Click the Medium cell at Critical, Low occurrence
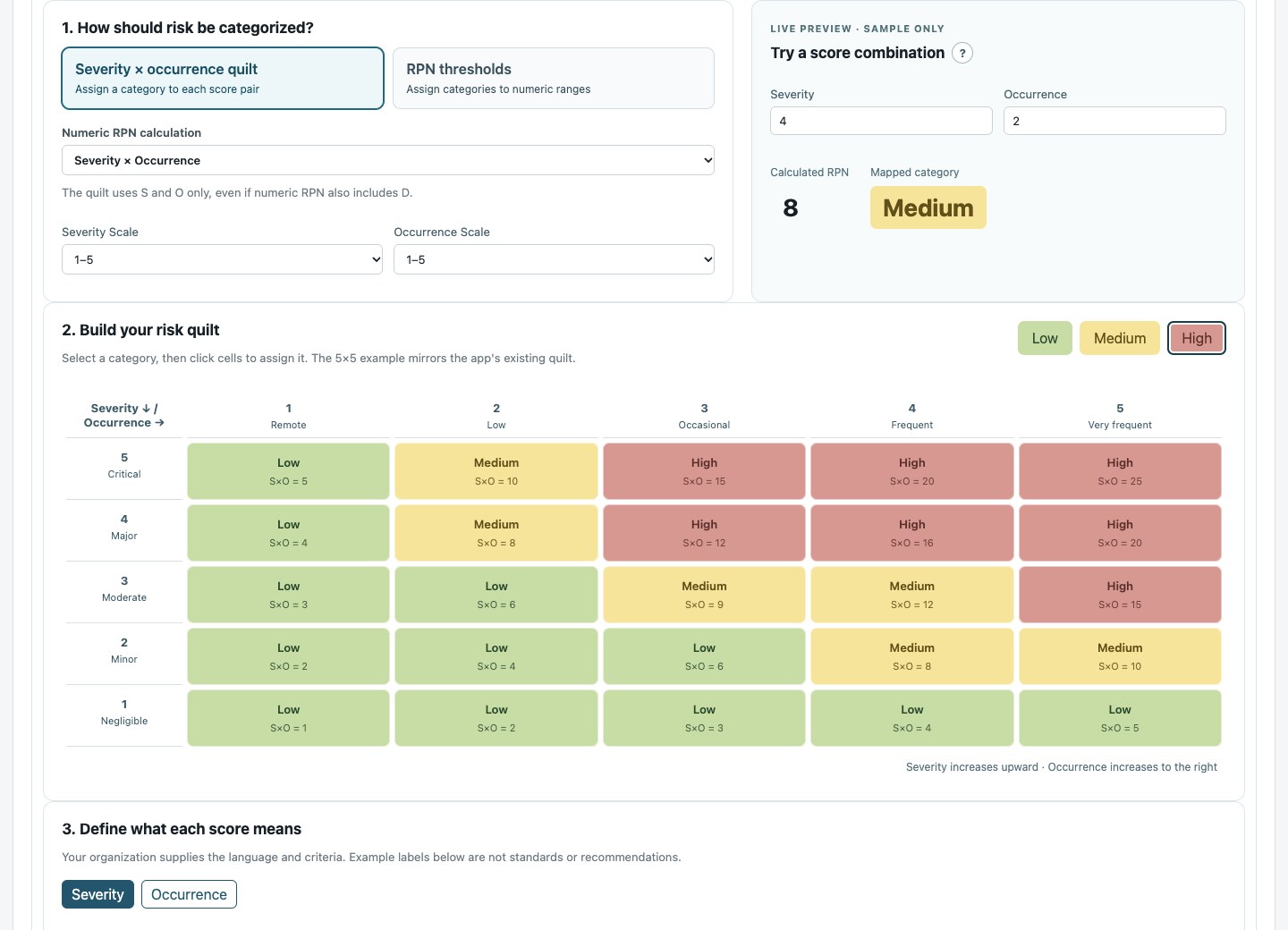Screen dimensions: 1288x930 [x=496, y=471]
